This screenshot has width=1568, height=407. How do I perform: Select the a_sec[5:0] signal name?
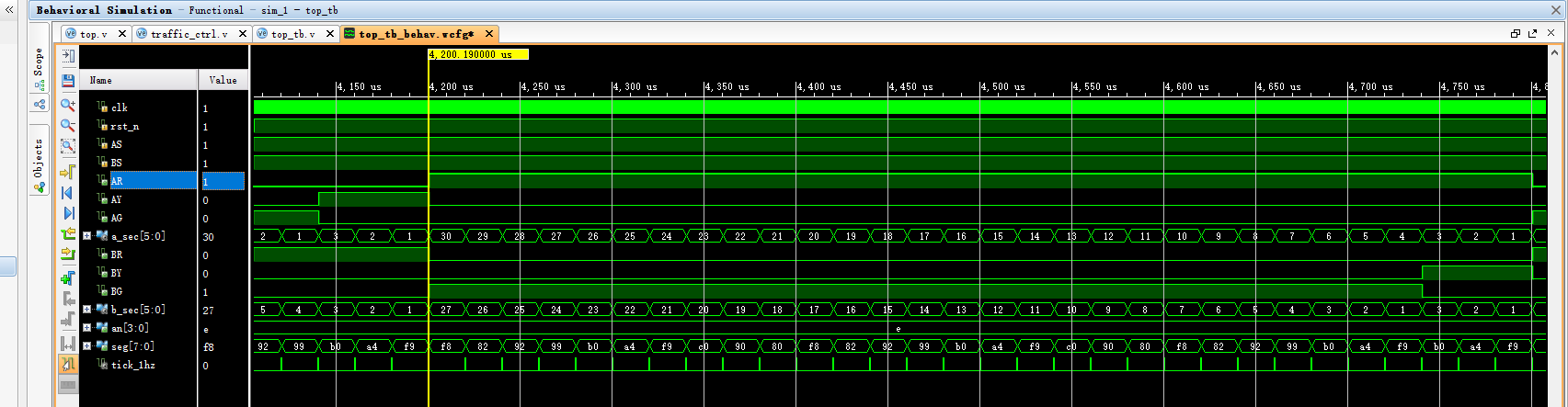pos(138,236)
